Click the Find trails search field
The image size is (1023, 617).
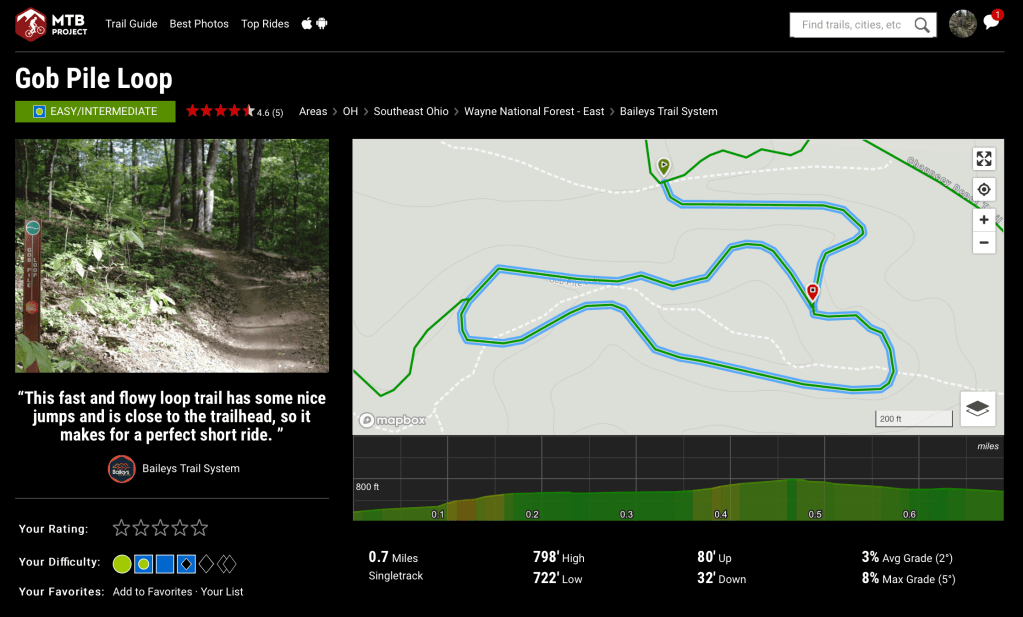[x=852, y=25]
